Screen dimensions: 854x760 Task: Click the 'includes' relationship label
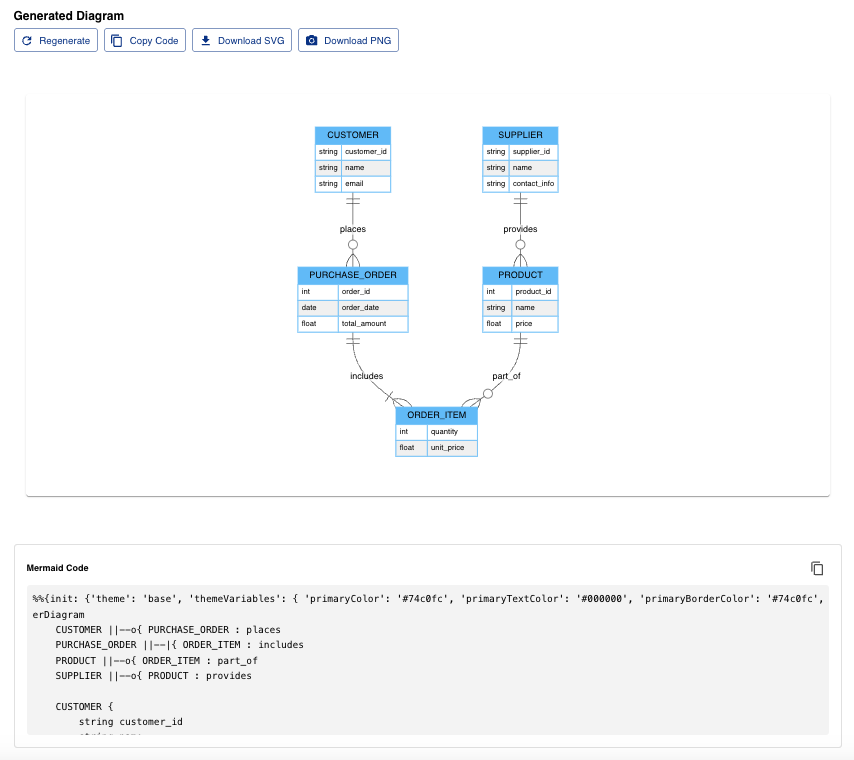[367, 376]
